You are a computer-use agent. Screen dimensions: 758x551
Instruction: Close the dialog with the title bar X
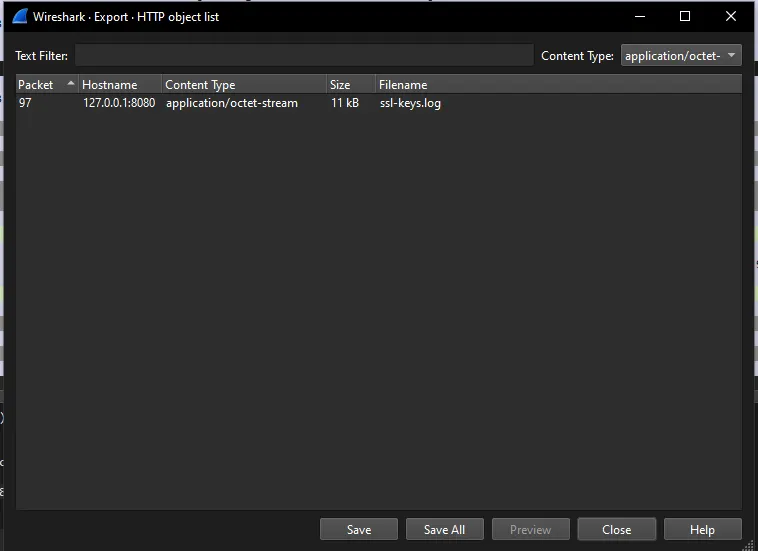tap(730, 16)
